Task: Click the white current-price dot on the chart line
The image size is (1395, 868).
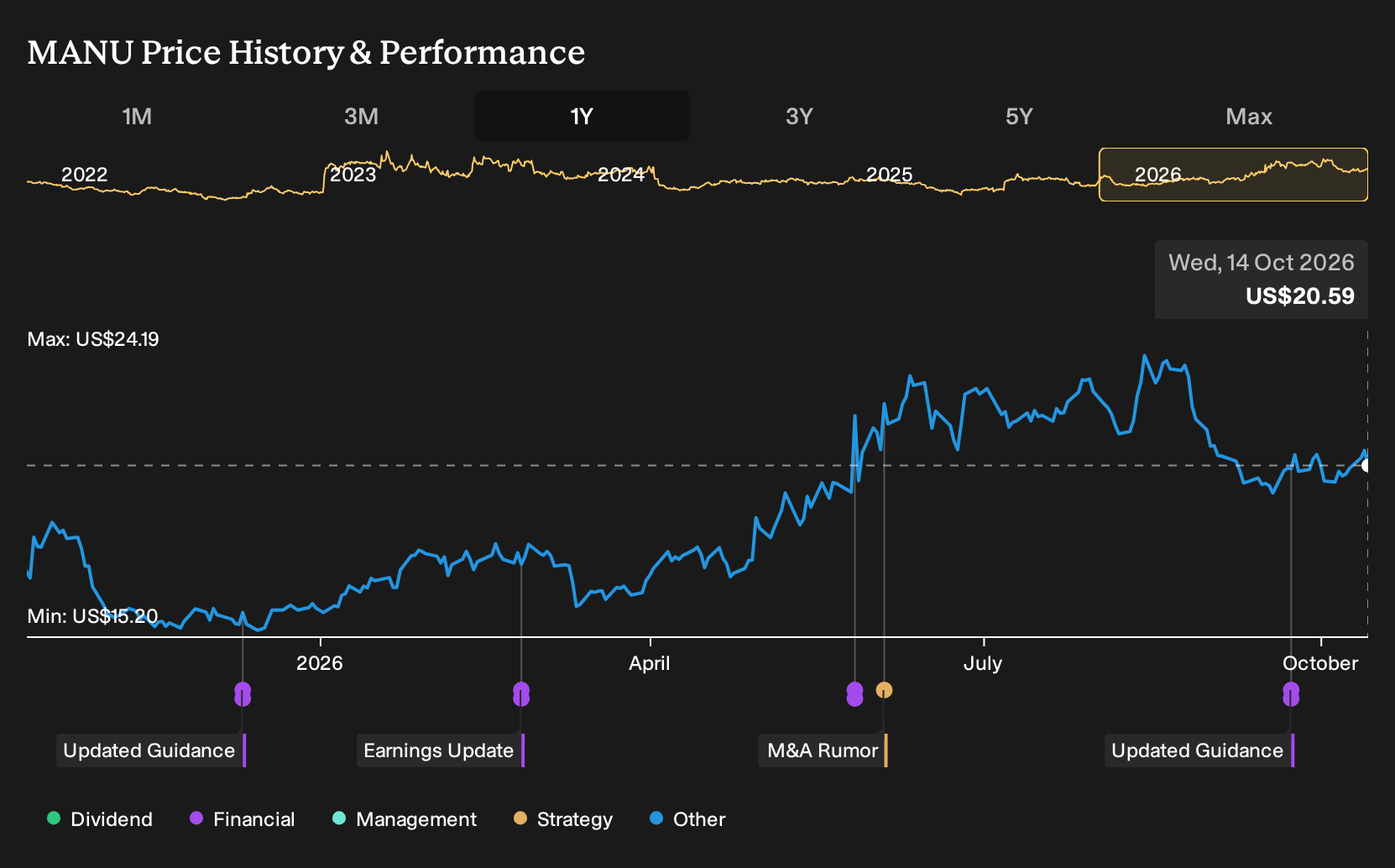Action: [1366, 465]
